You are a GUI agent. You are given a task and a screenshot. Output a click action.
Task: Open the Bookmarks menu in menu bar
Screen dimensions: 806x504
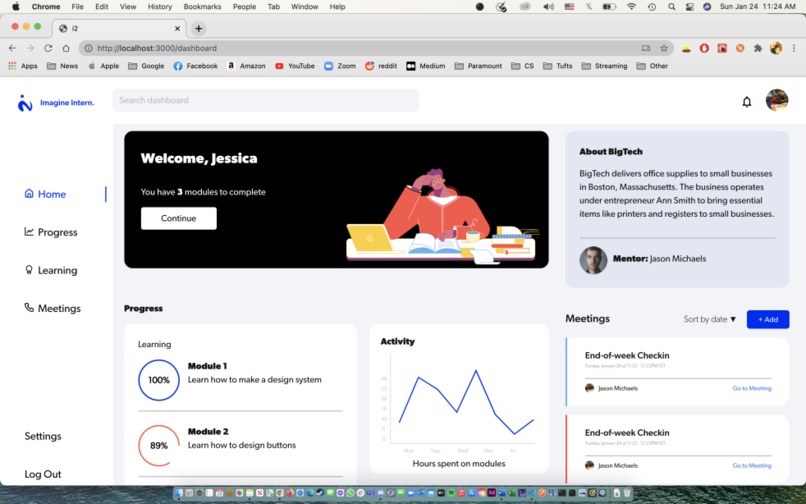coord(202,7)
